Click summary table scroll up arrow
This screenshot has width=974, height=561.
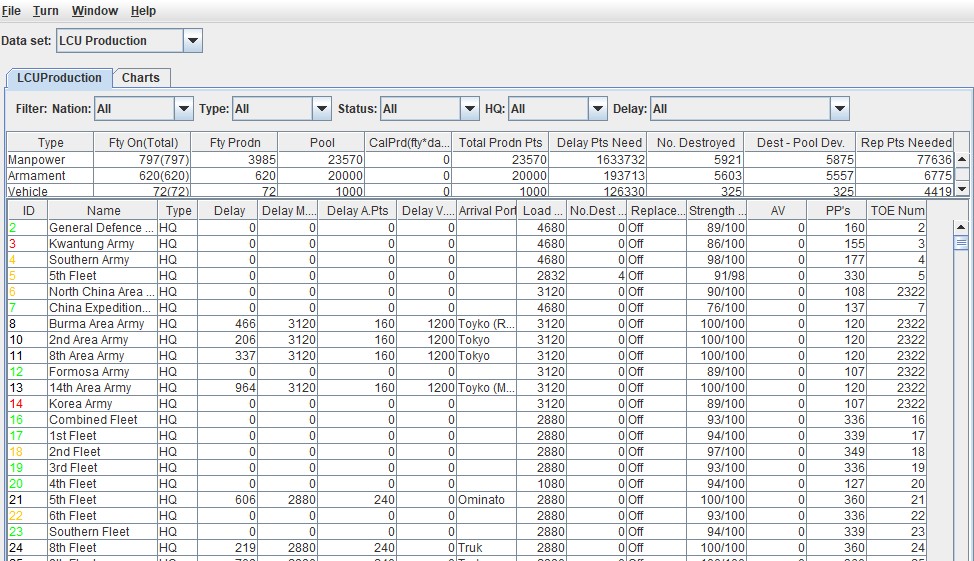(962, 160)
